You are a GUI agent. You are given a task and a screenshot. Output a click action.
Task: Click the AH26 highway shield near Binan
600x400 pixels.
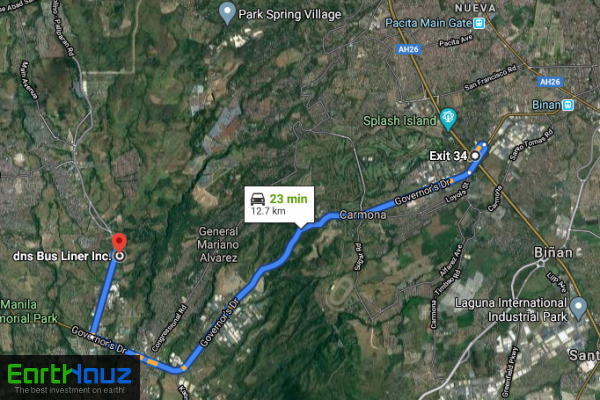pos(550,82)
